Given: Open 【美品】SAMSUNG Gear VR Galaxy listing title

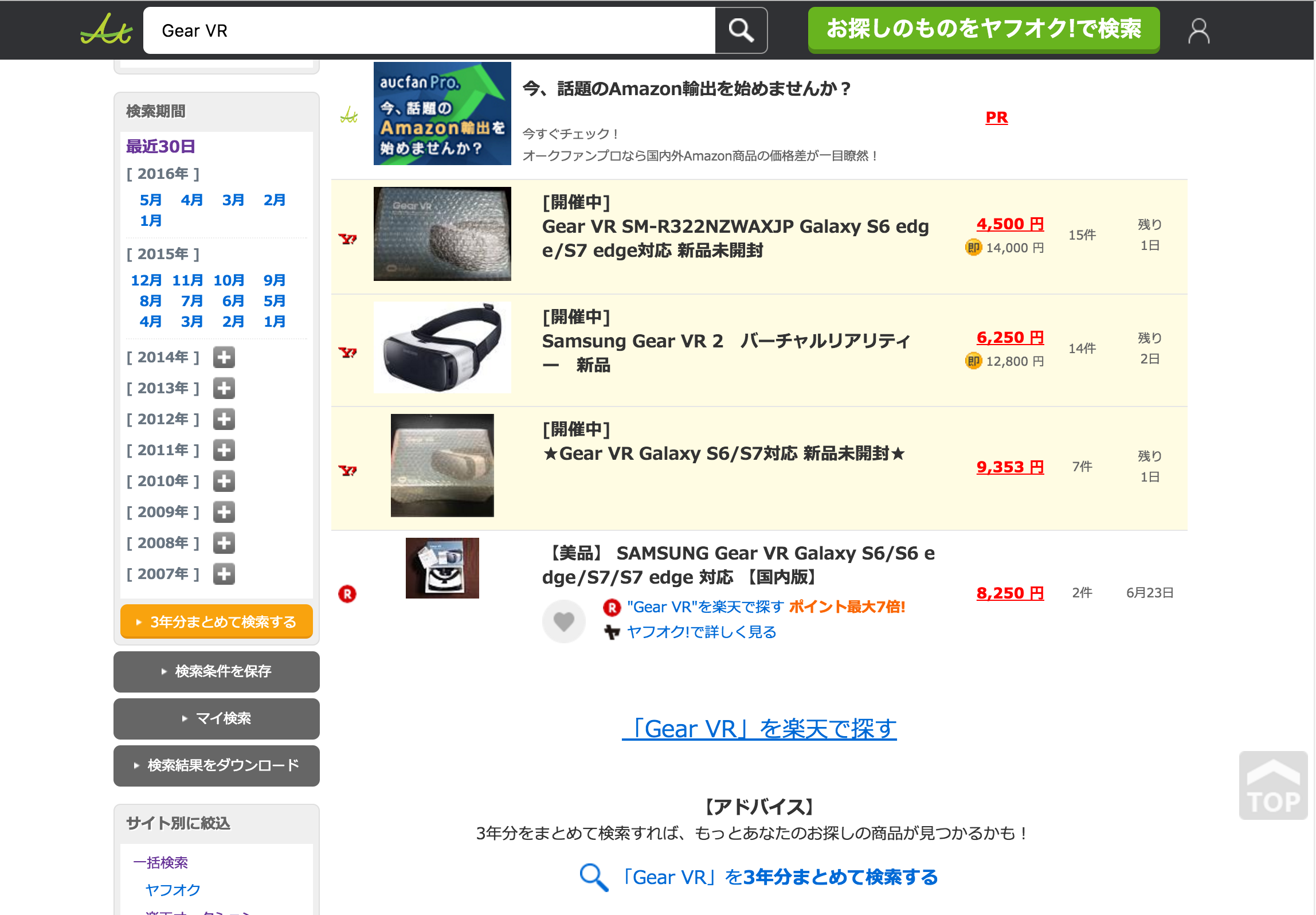Looking at the screenshot, I should pos(738,565).
